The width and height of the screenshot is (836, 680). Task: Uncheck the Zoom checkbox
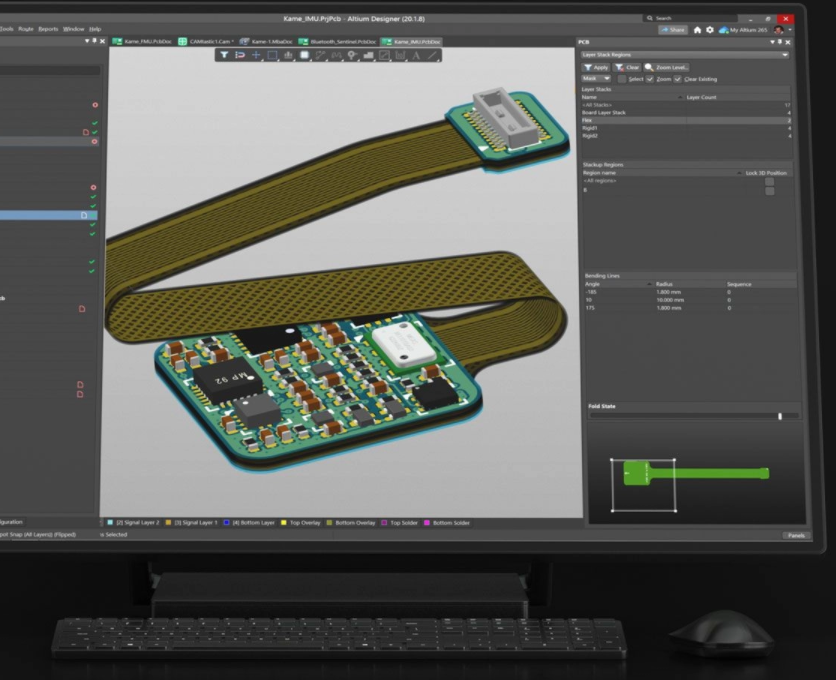649,79
